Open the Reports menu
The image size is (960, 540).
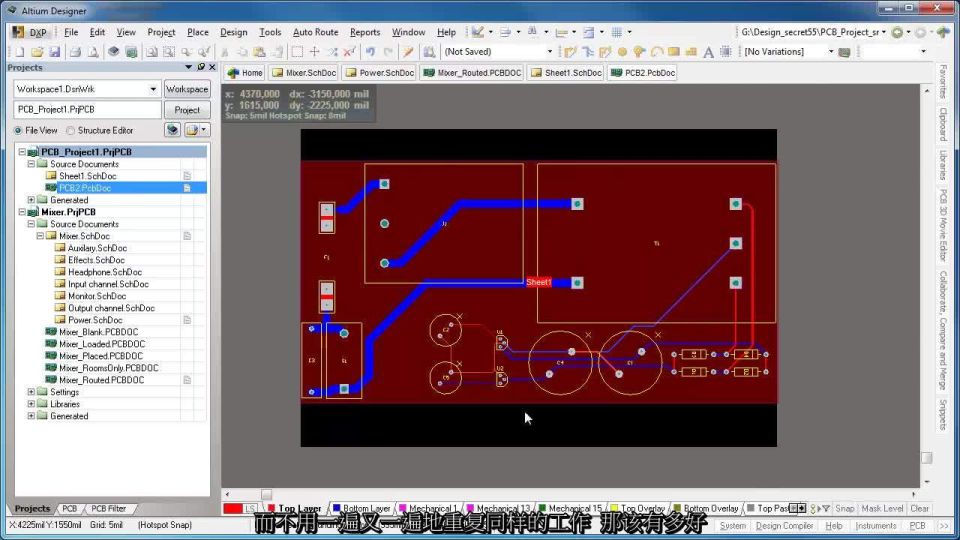click(x=365, y=32)
